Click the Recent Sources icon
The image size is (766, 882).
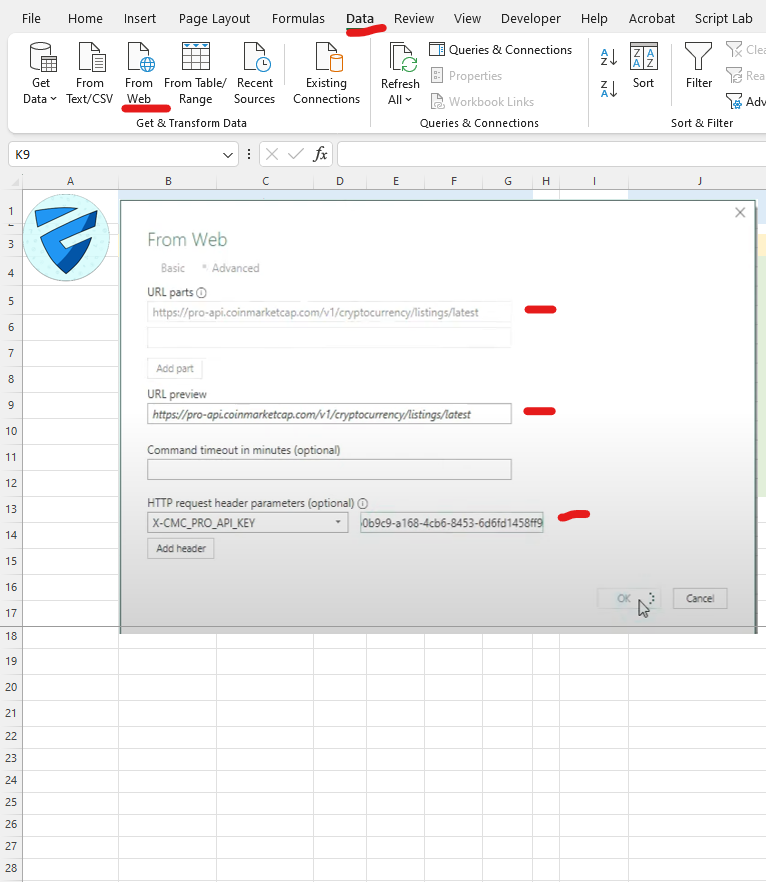click(x=254, y=60)
